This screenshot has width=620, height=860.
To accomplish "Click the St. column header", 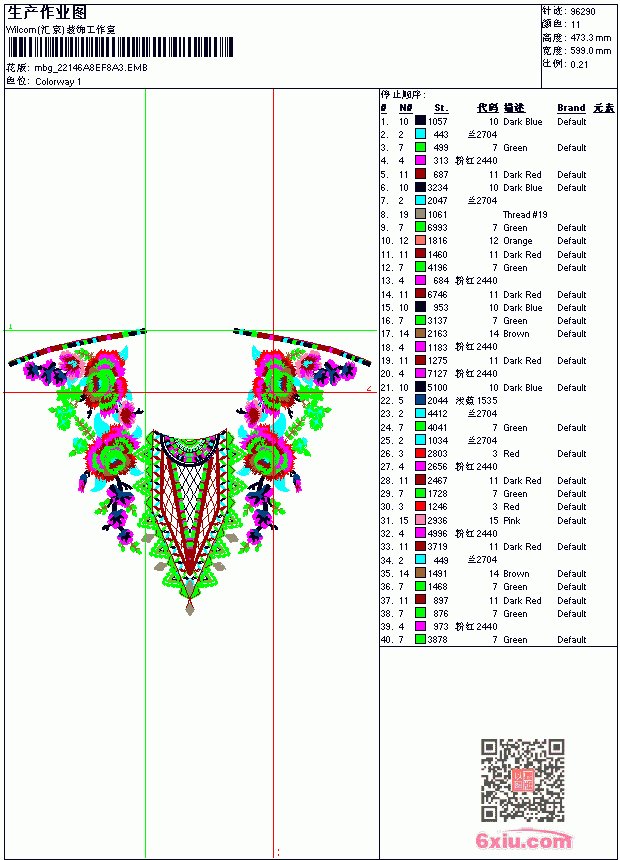I will tap(441, 108).
